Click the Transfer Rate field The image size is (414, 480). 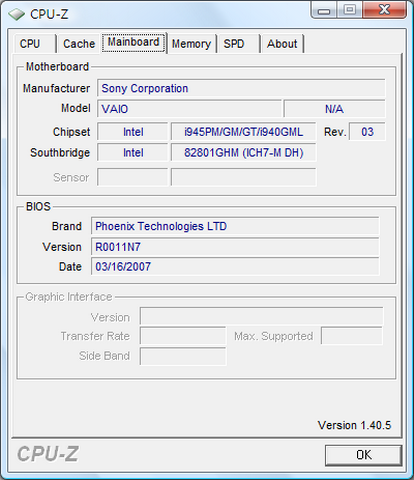183,336
